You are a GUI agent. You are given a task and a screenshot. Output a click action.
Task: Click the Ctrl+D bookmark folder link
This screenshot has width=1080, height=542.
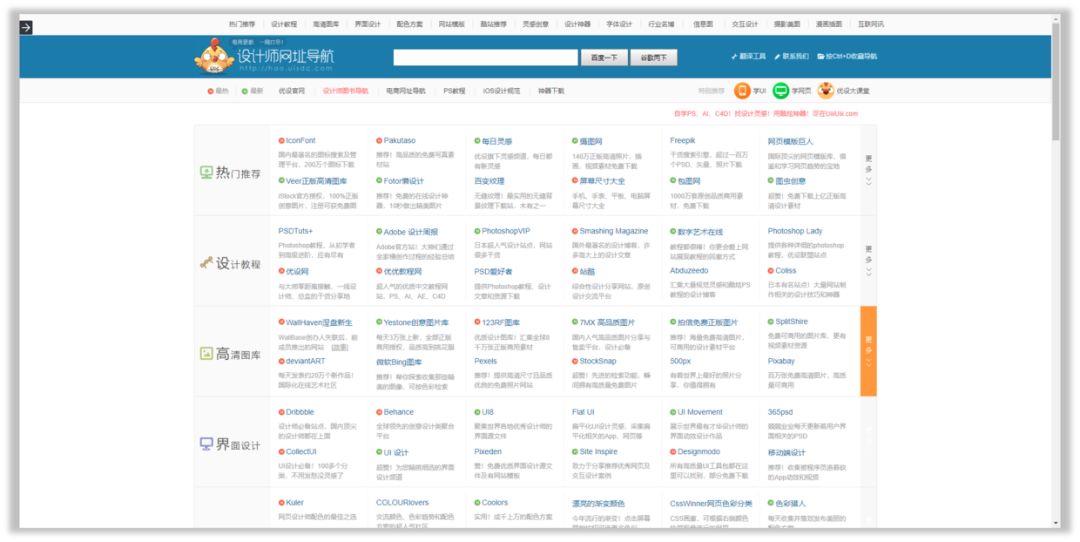click(x=847, y=56)
